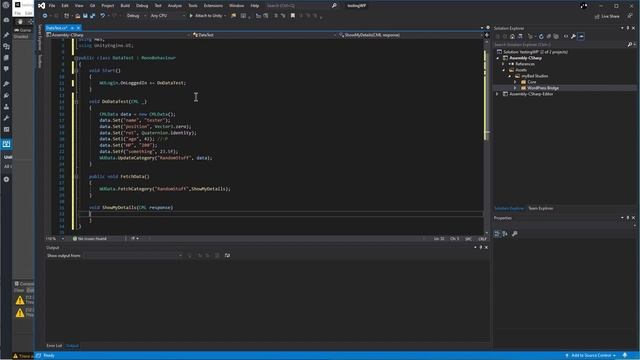
Task: Open the Analyze menu
Action: pyautogui.click(x=175, y=6)
